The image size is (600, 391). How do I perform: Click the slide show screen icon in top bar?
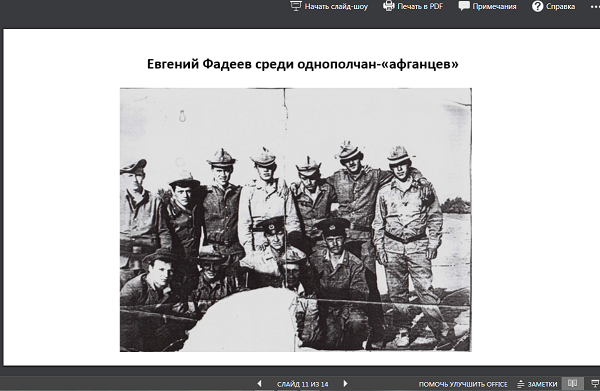(x=296, y=6)
